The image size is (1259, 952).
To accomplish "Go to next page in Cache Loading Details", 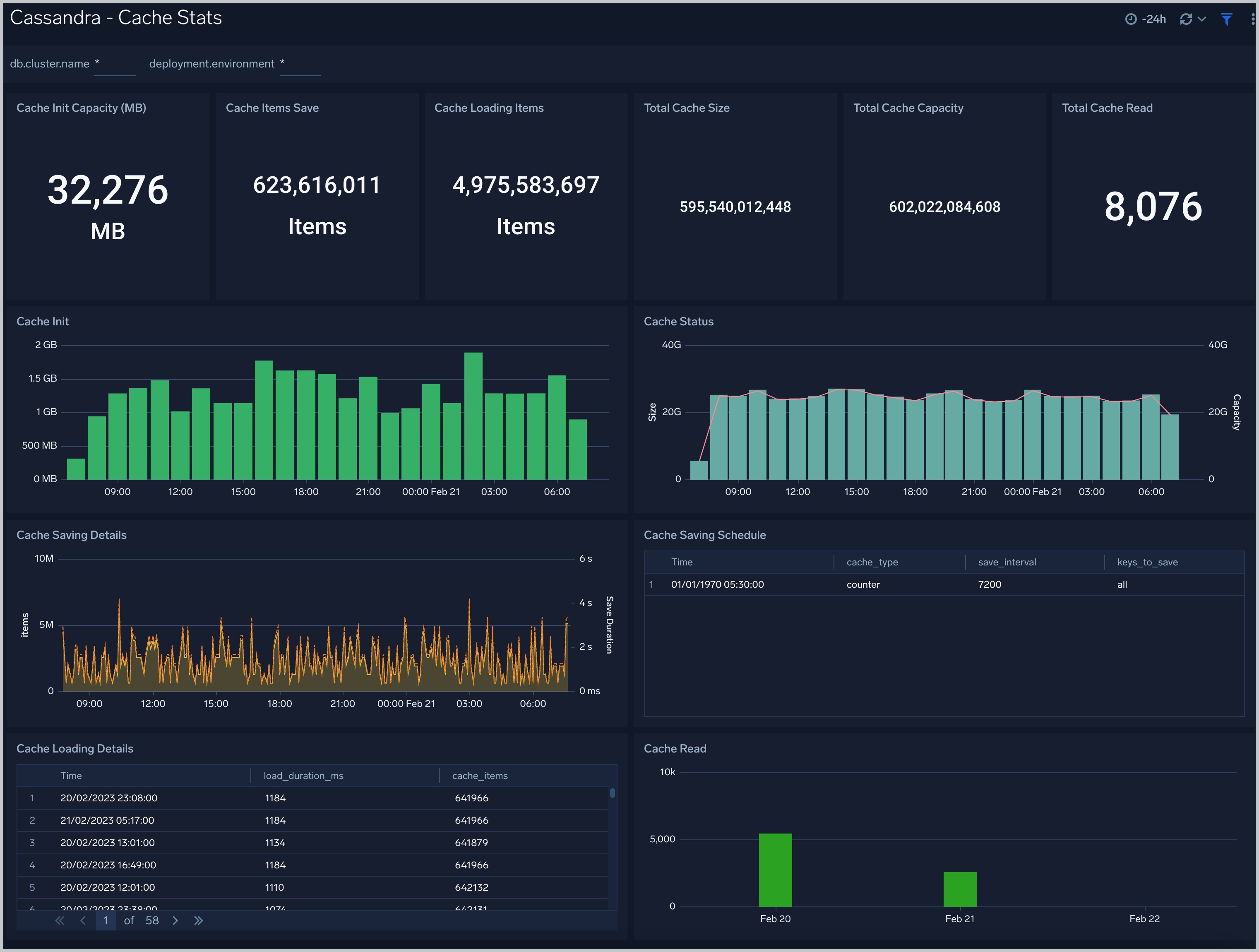I will tap(175, 921).
